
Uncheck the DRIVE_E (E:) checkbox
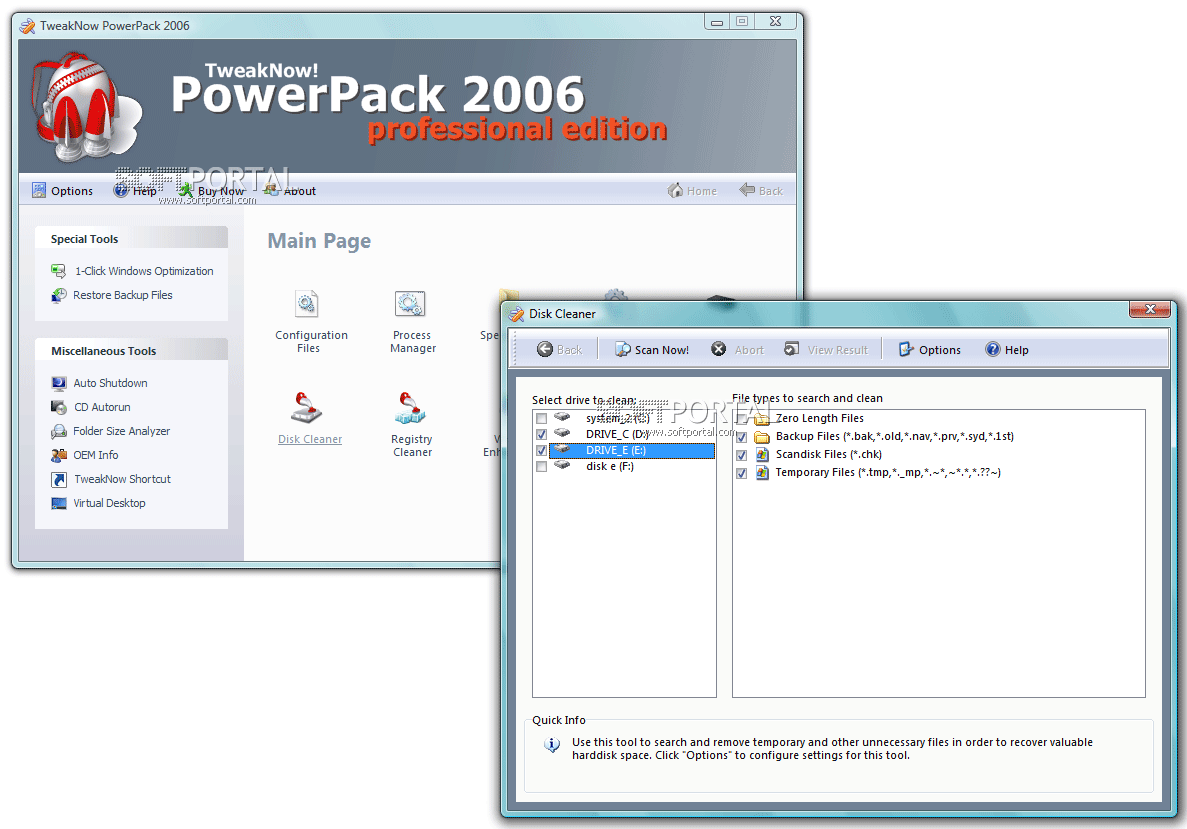(x=541, y=450)
